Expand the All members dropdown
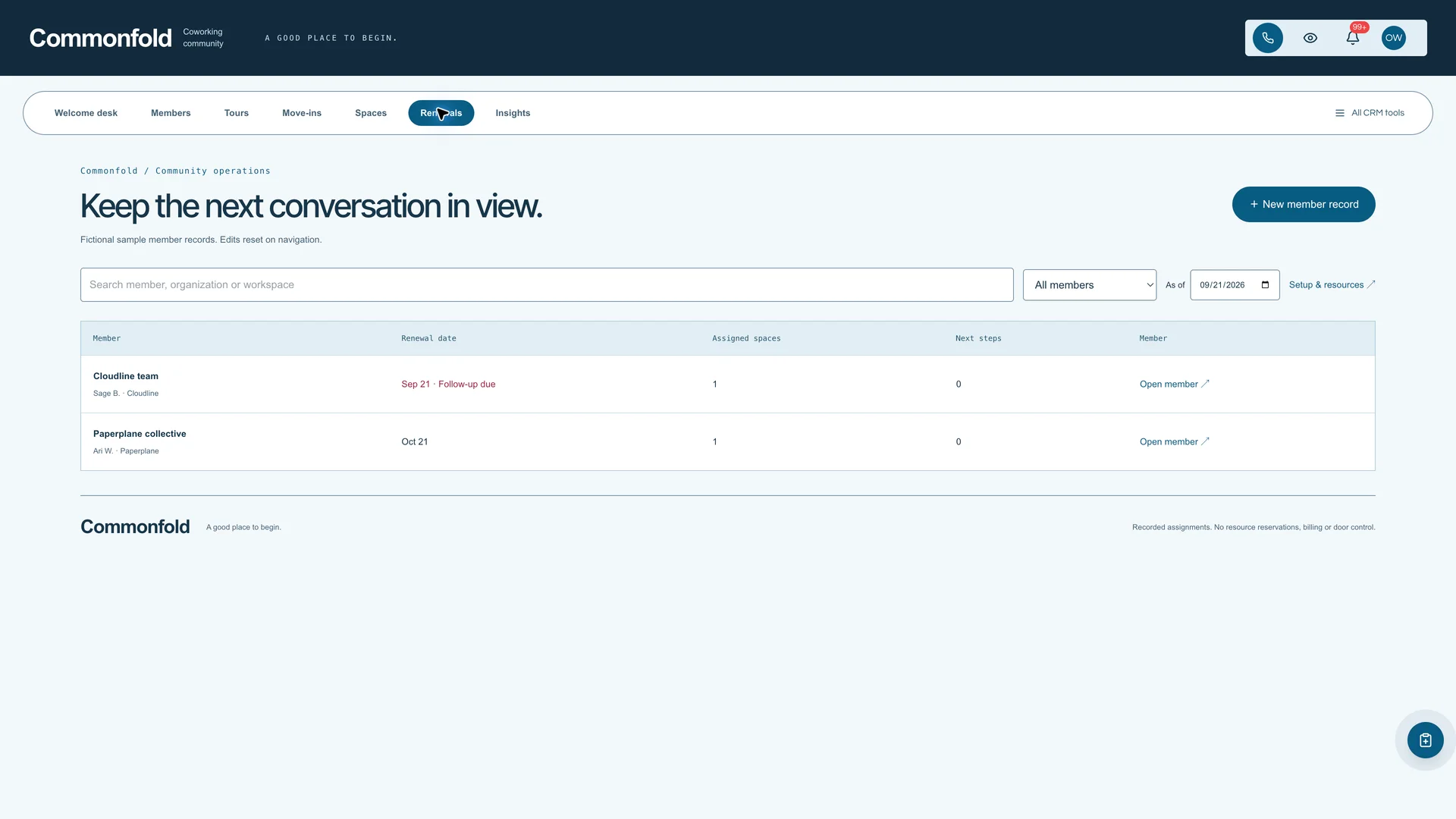1456x819 pixels. 1089,285
